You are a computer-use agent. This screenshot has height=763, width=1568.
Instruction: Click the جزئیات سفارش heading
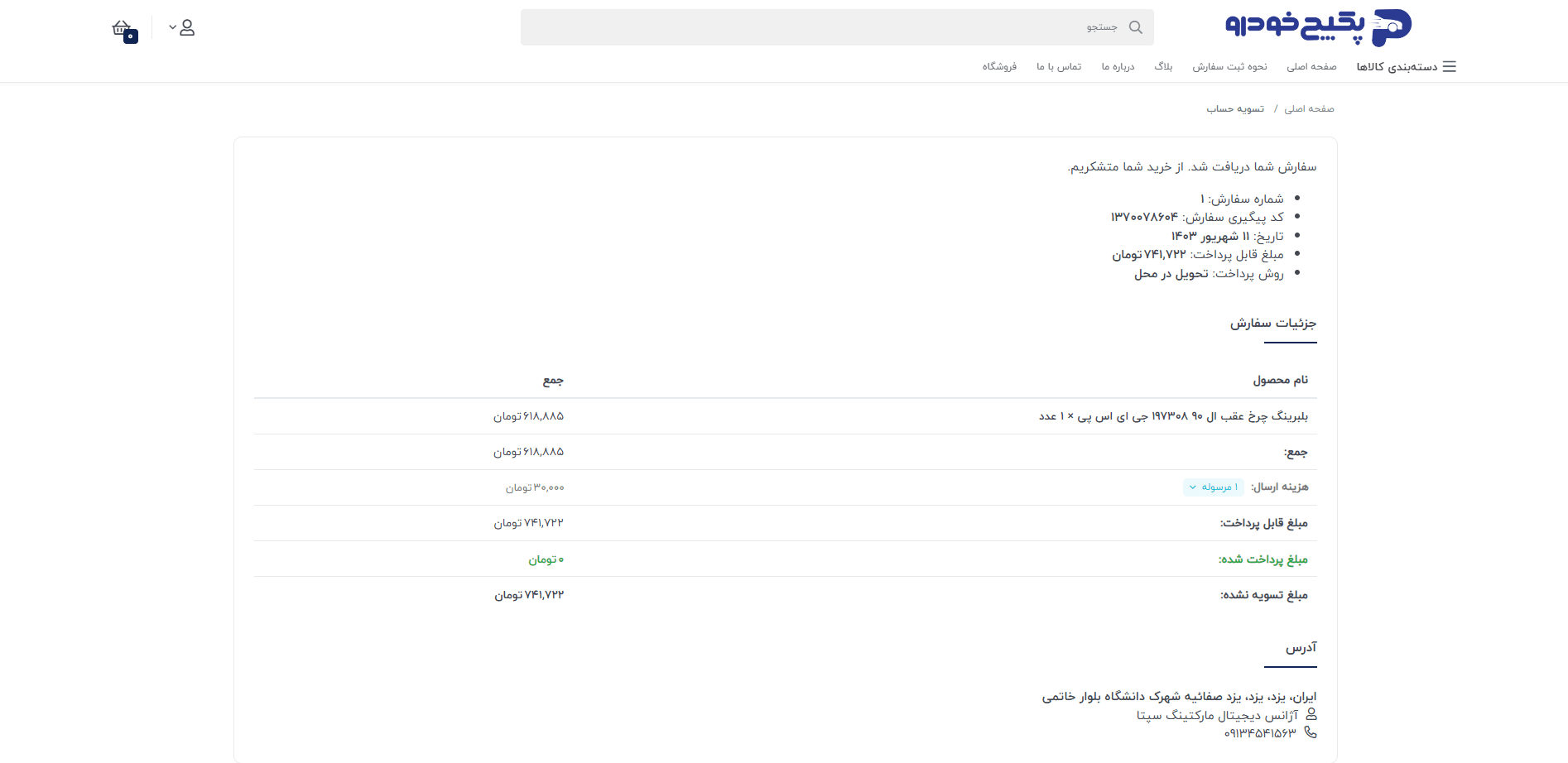(x=1273, y=323)
